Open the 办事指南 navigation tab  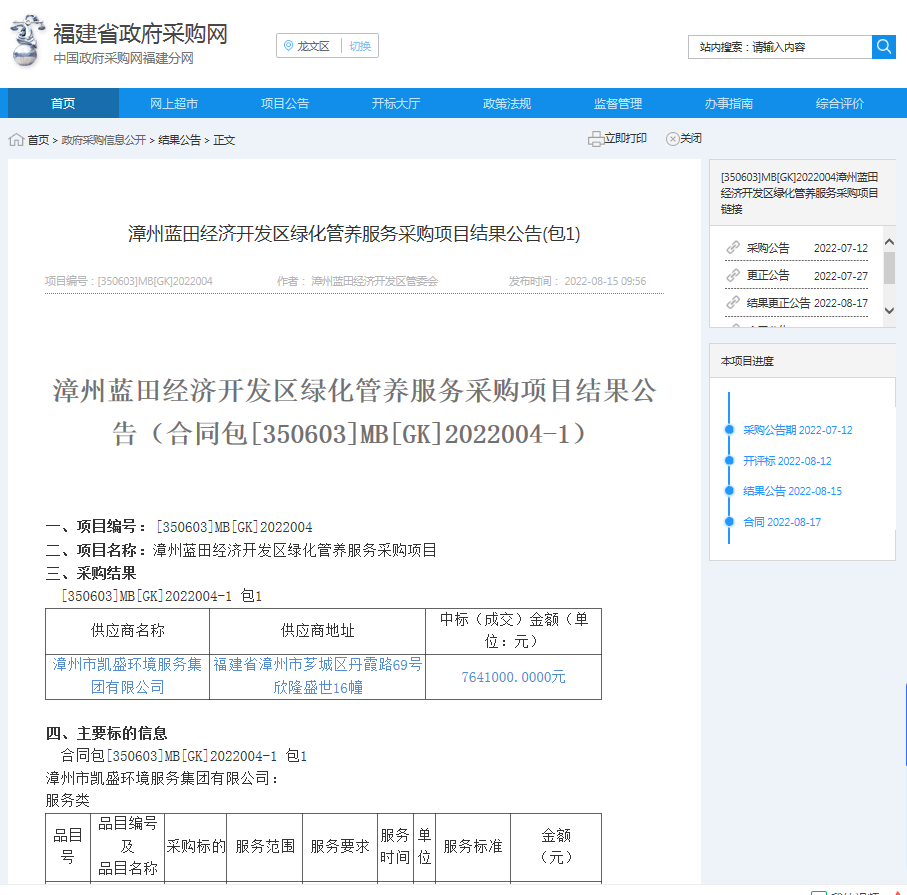729,104
